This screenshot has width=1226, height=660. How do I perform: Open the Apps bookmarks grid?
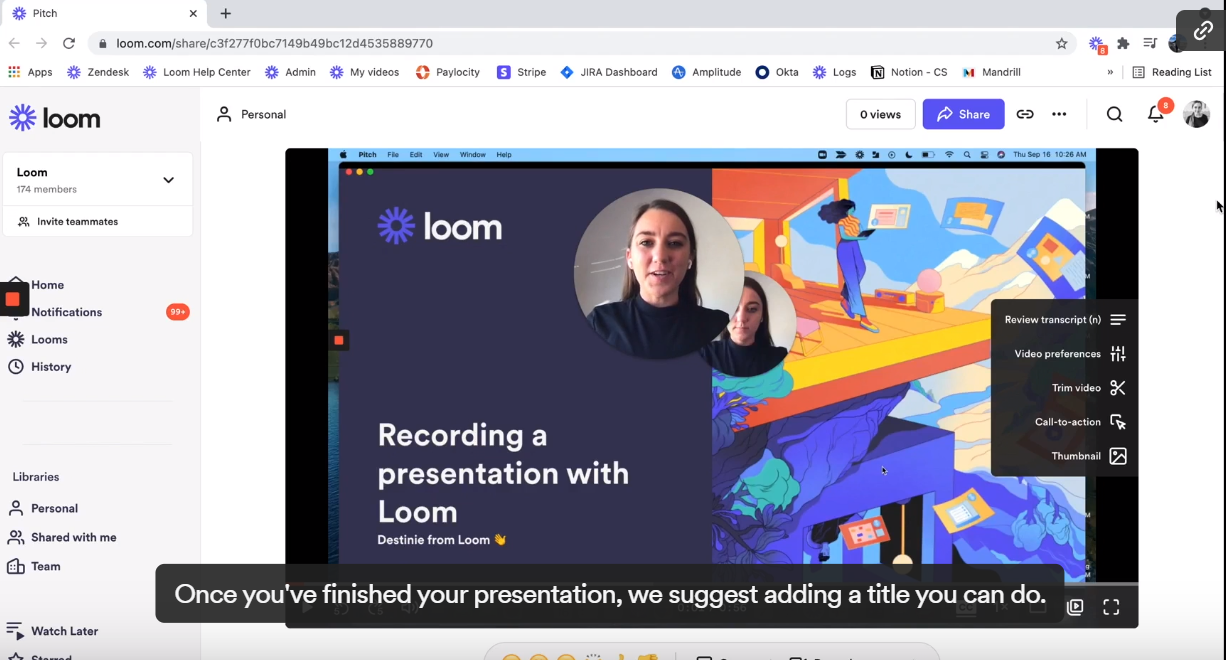click(30, 72)
